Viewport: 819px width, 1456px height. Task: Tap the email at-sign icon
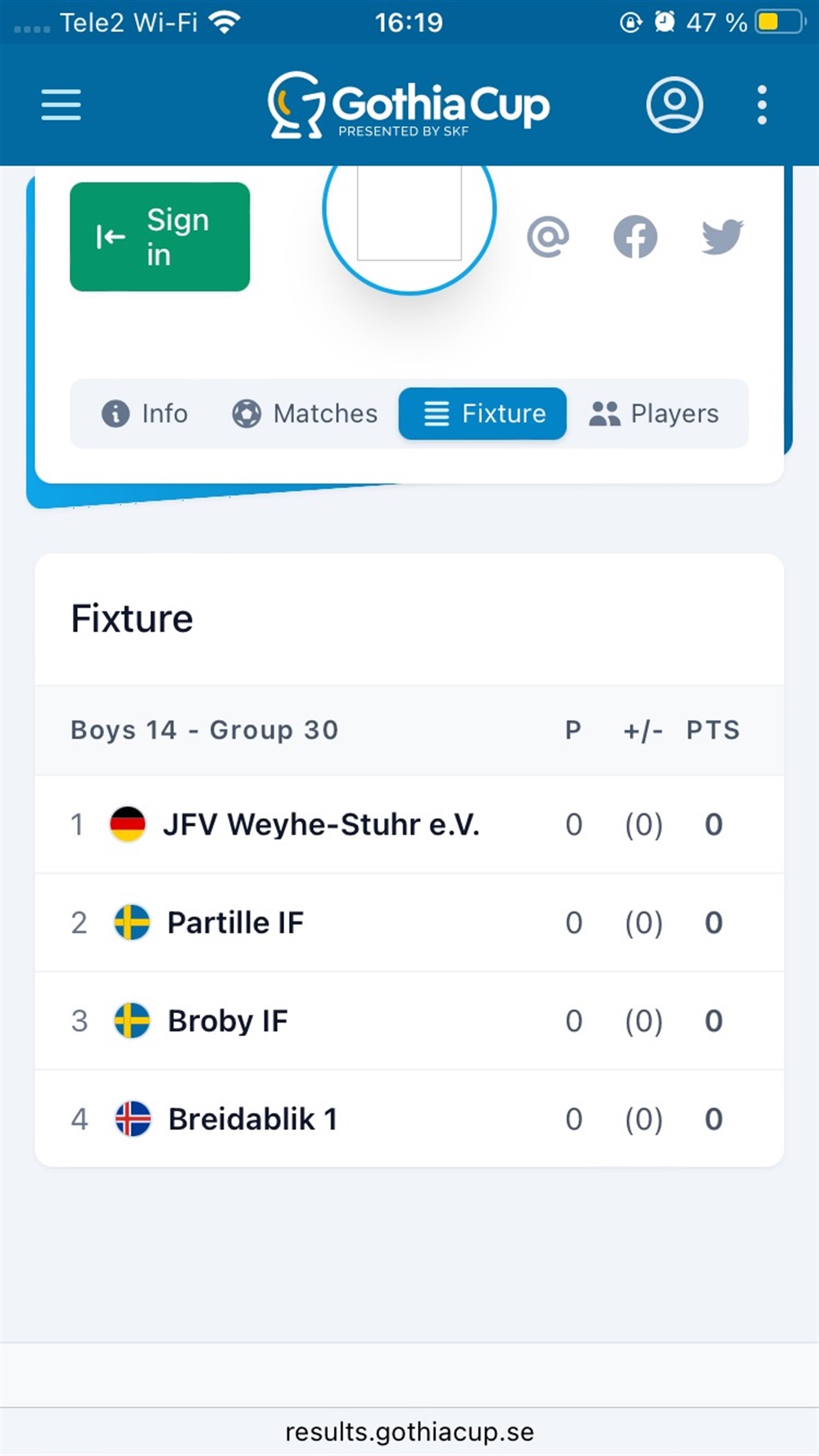point(548,237)
